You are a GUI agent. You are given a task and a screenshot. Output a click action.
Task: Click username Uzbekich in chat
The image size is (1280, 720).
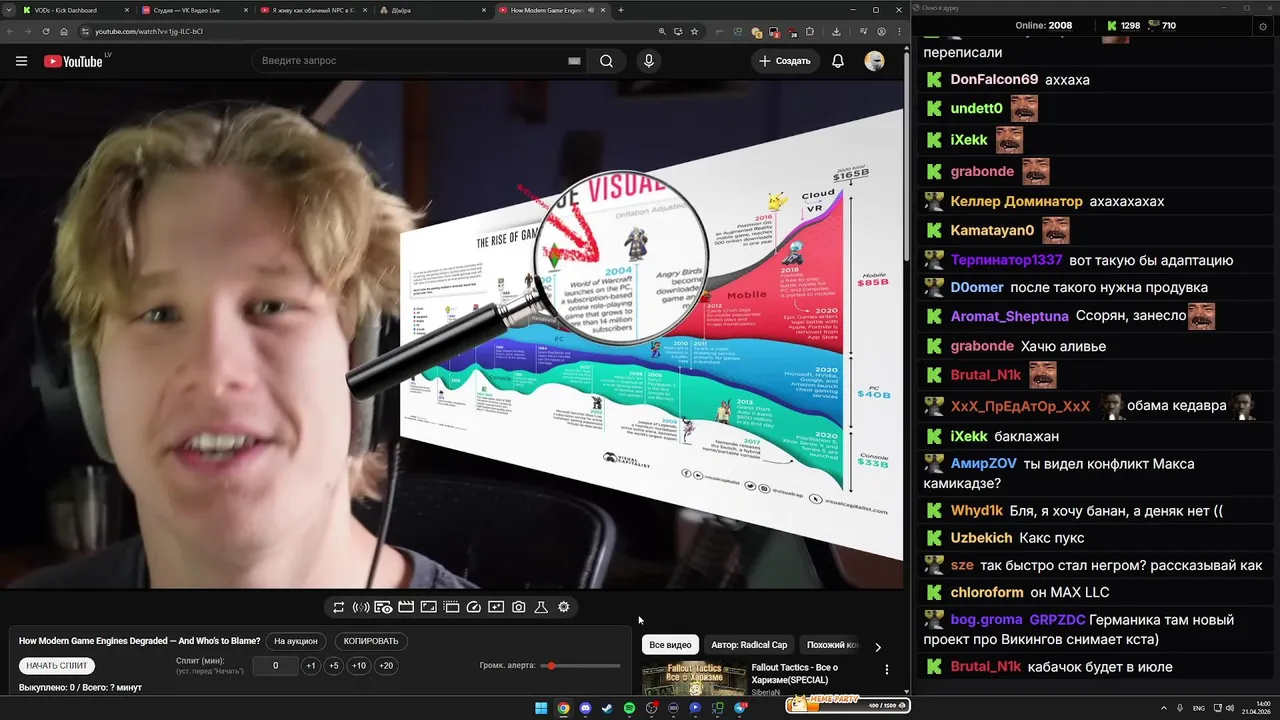pos(981,538)
